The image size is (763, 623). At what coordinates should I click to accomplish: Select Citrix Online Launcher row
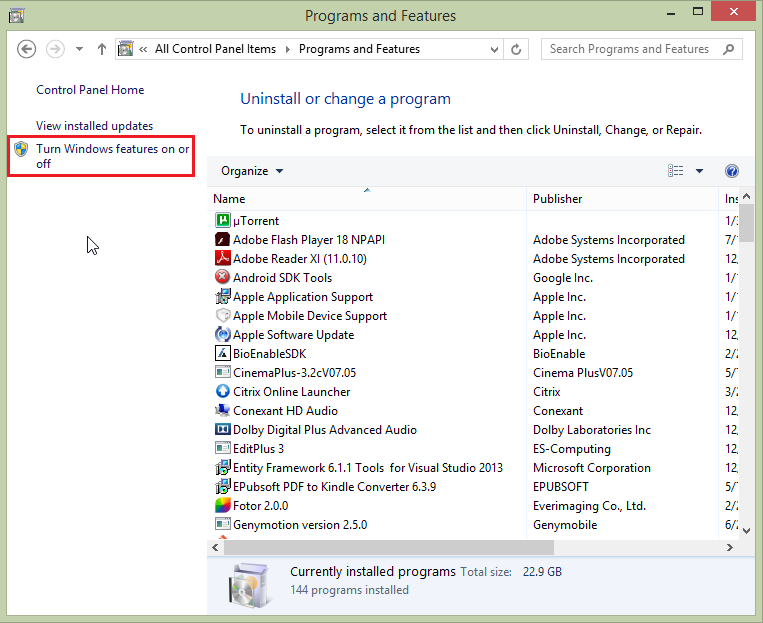[291, 391]
